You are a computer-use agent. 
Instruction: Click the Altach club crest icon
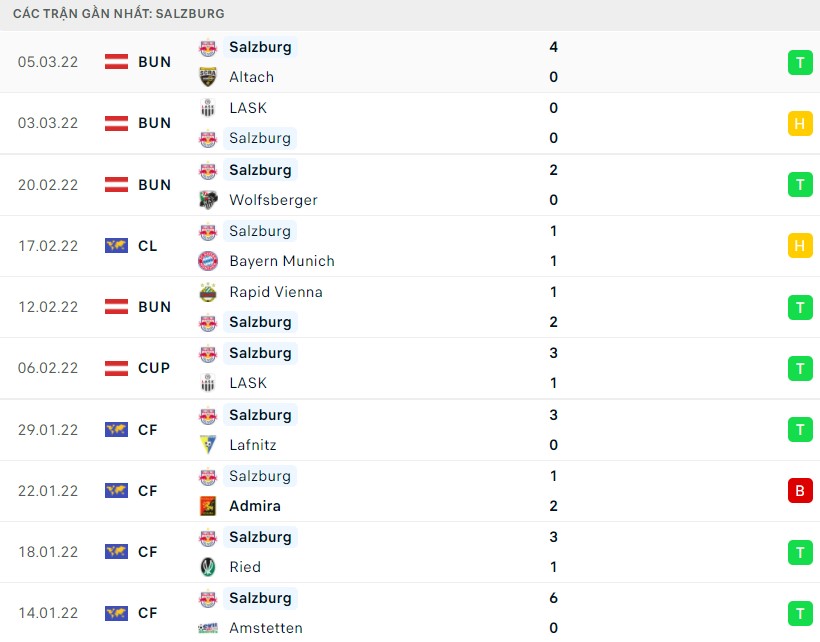point(208,77)
